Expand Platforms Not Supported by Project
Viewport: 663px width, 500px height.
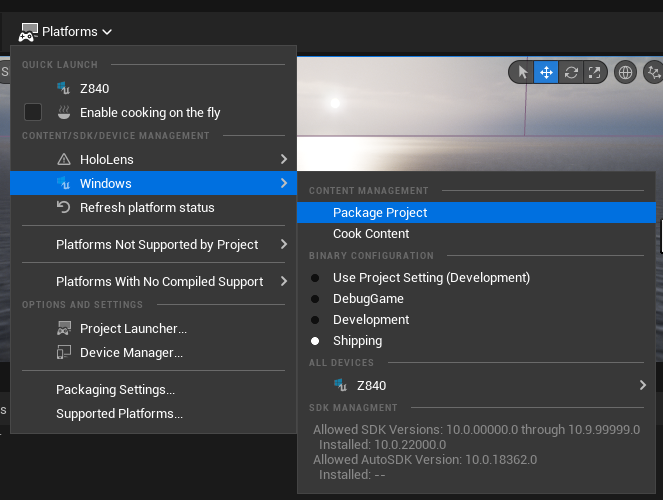(x=157, y=245)
